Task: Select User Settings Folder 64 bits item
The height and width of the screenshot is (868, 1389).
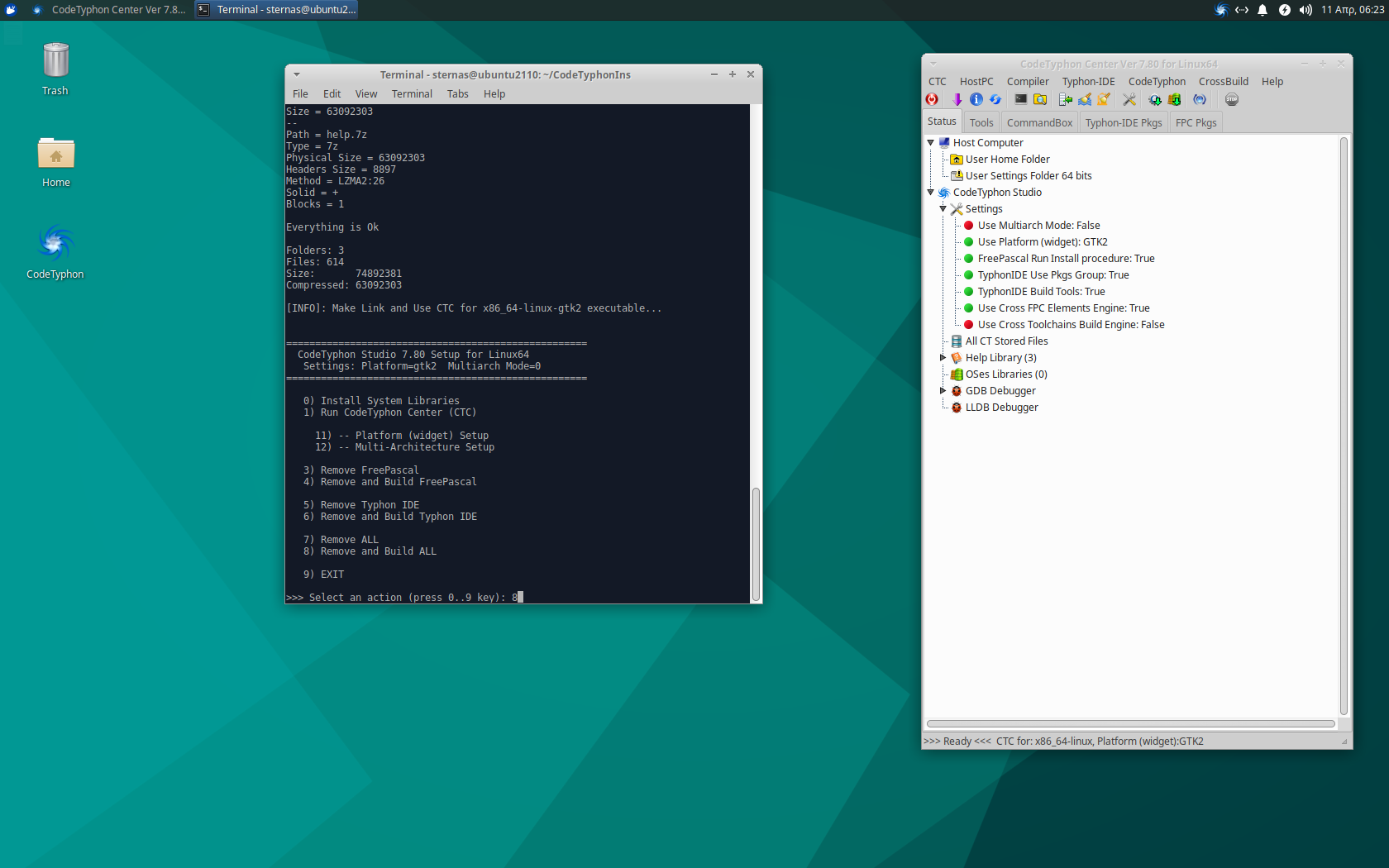Action: pos(1029,176)
